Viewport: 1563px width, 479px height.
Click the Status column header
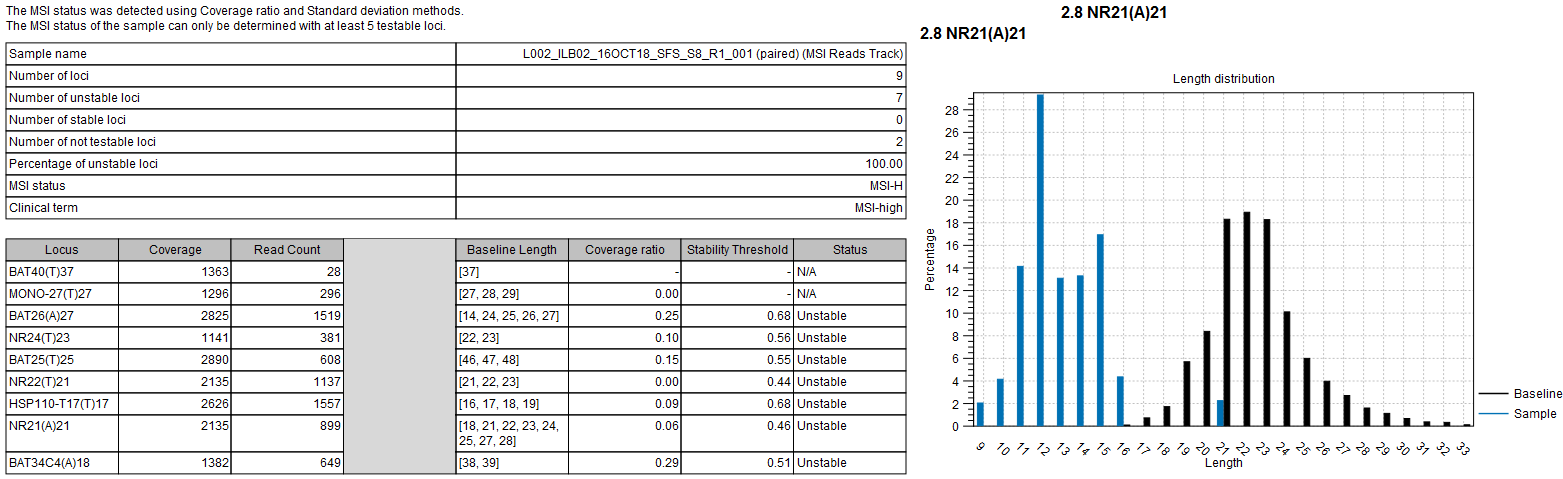[x=850, y=250]
